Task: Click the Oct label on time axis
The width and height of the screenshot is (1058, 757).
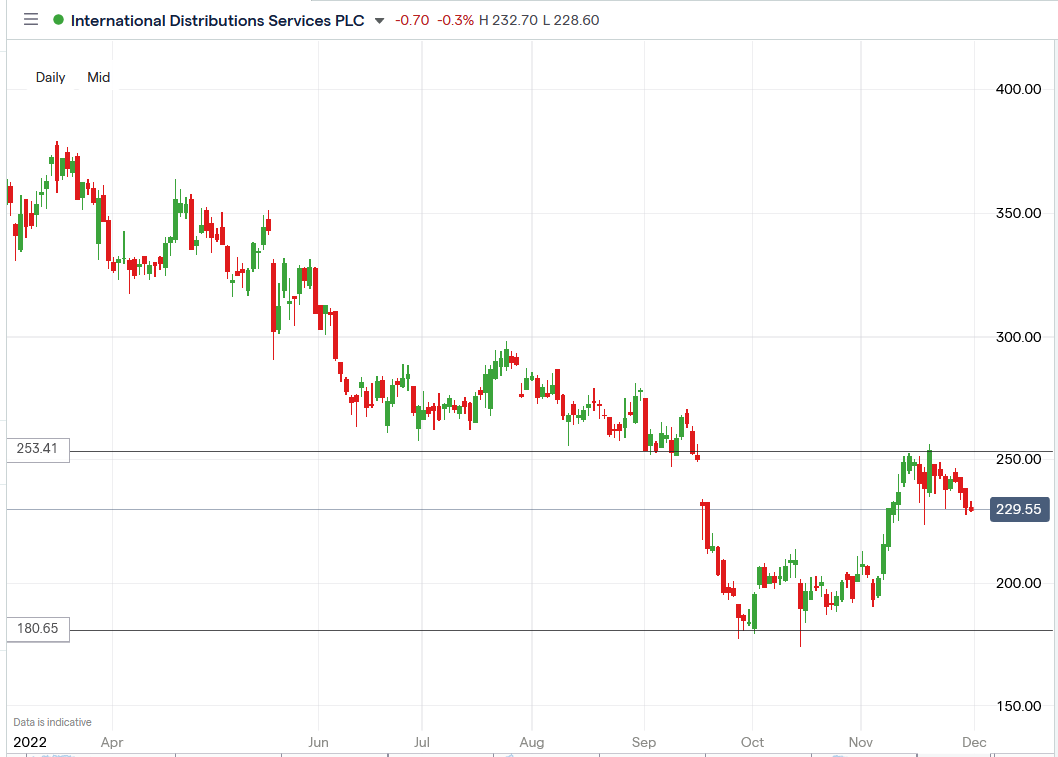Action: [x=752, y=743]
